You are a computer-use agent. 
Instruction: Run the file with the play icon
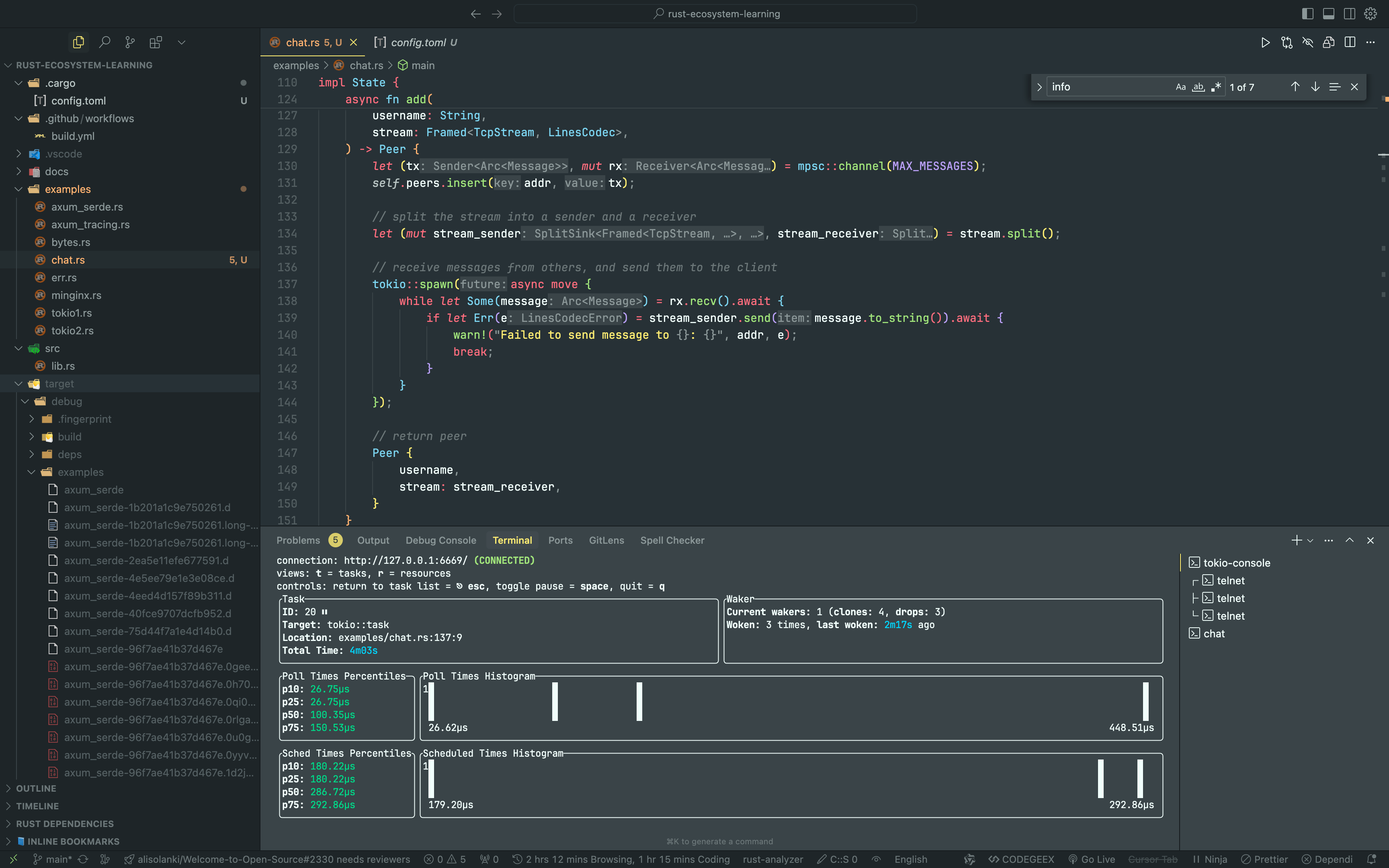point(1266,43)
